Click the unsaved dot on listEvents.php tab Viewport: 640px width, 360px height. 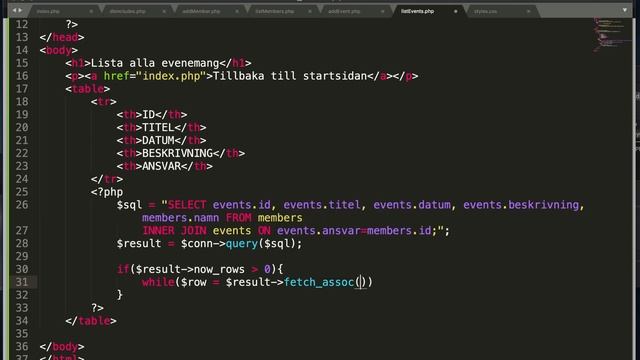456,11
